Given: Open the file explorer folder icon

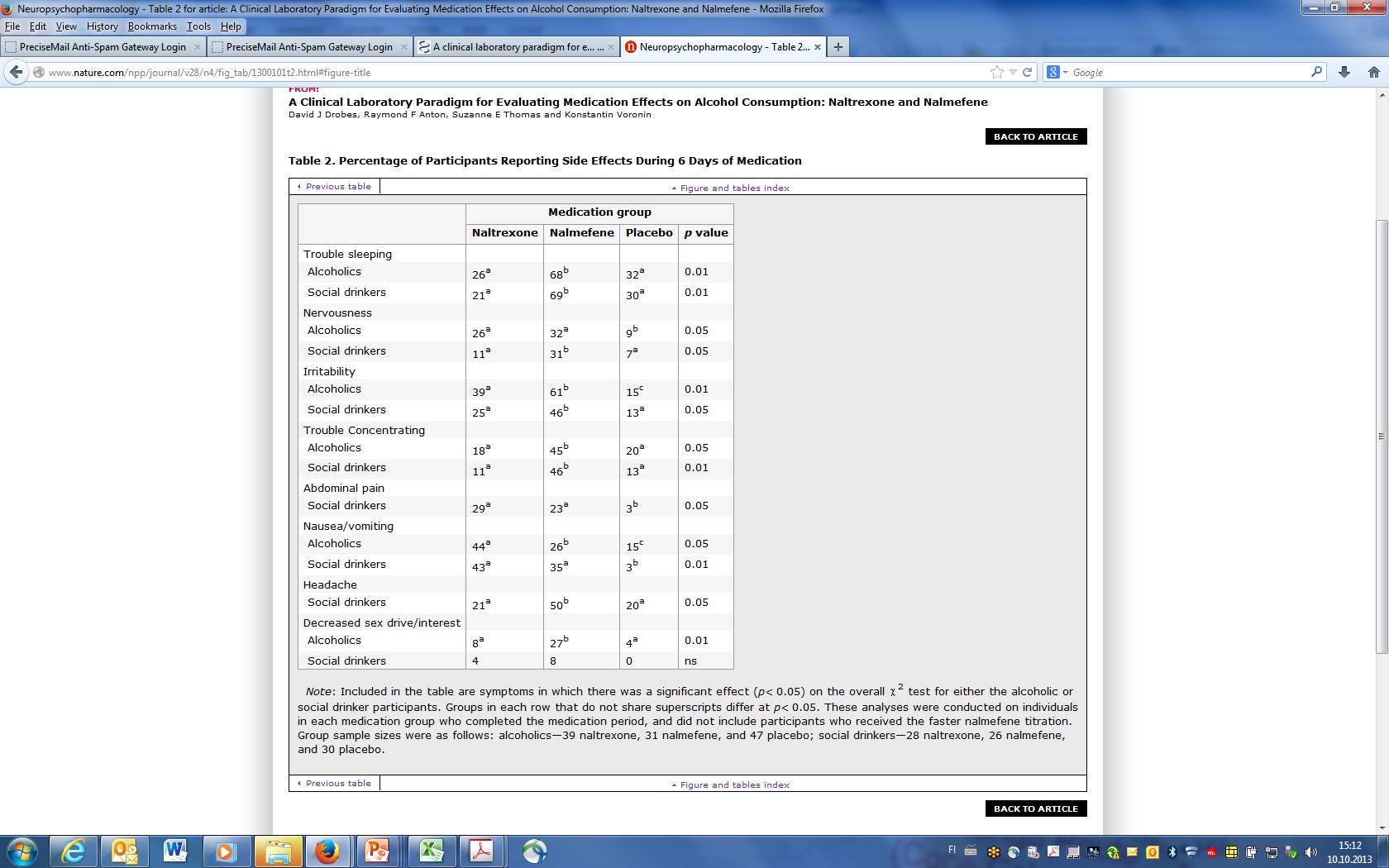Looking at the screenshot, I should [x=278, y=851].
